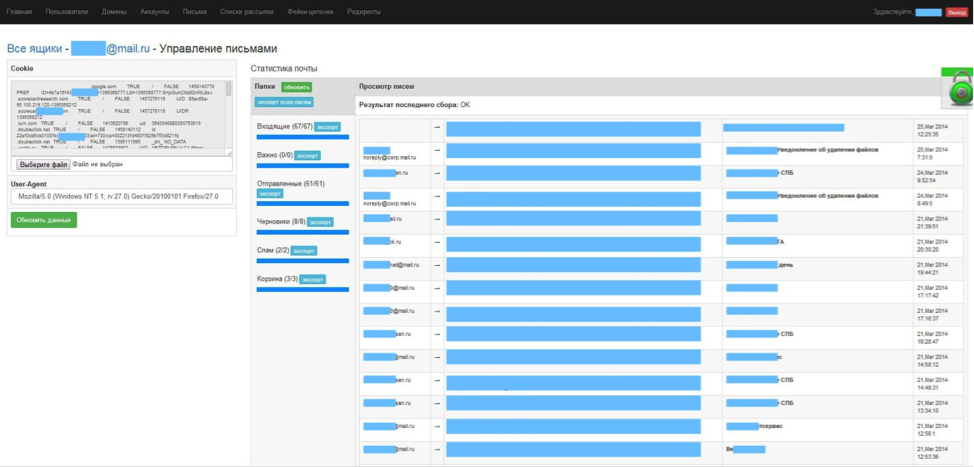Click arrow icon in the 14:49:31 email row
Screen dimensions: 974x467
pos(437,380)
